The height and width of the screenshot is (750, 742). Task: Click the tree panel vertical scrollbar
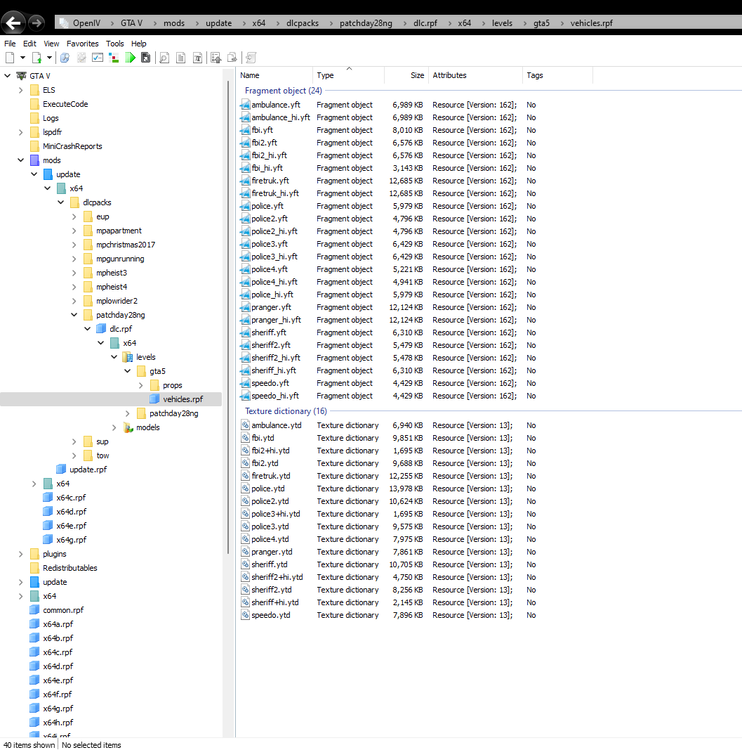tap(228, 317)
